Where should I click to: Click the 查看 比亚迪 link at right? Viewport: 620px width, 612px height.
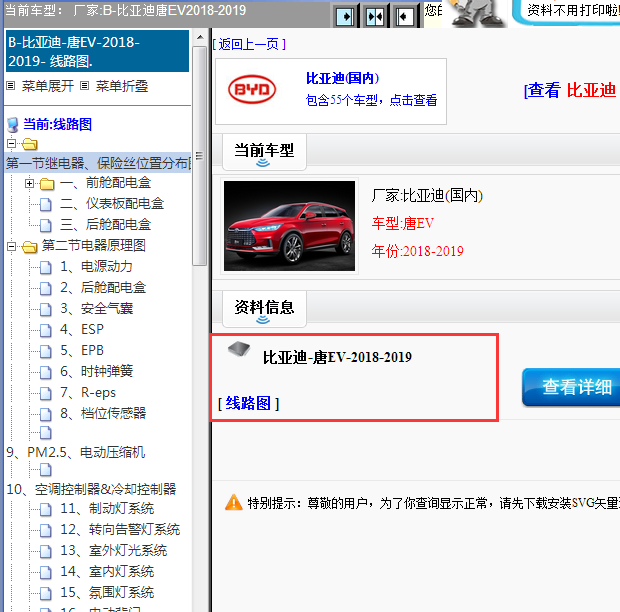click(x=571, y=90)
